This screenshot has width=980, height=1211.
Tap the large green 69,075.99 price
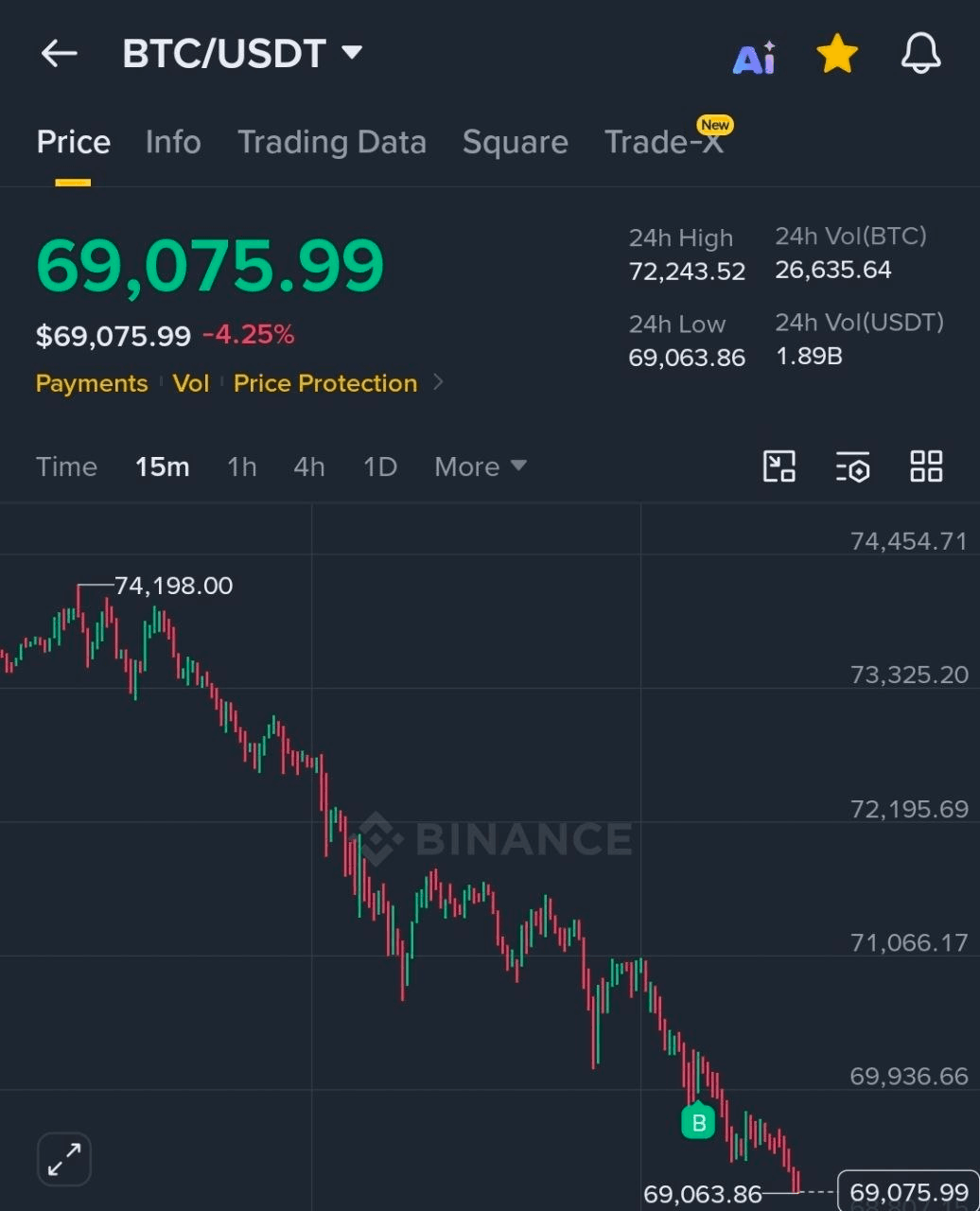pyautogui.click(x=210, y=266)
